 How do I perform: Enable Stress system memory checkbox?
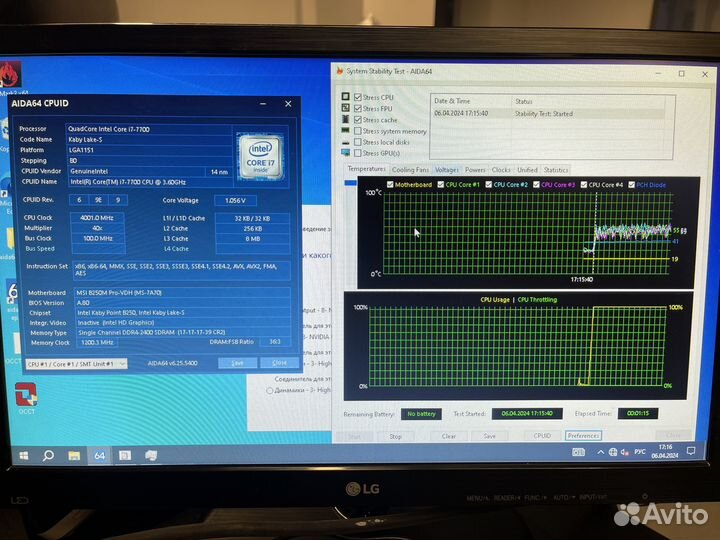click(x=358, y=131)
